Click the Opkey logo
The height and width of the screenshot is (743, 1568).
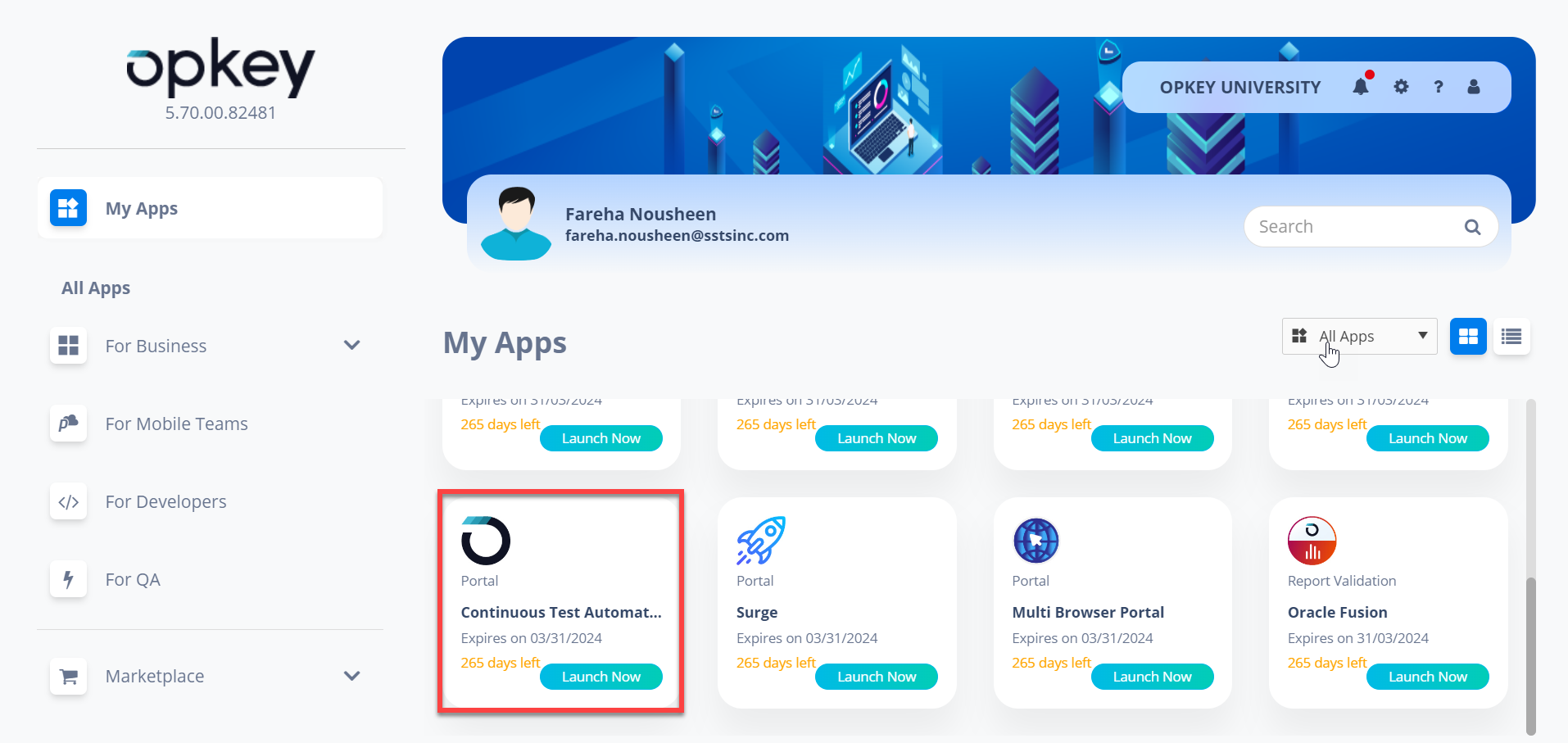point(220,67)
